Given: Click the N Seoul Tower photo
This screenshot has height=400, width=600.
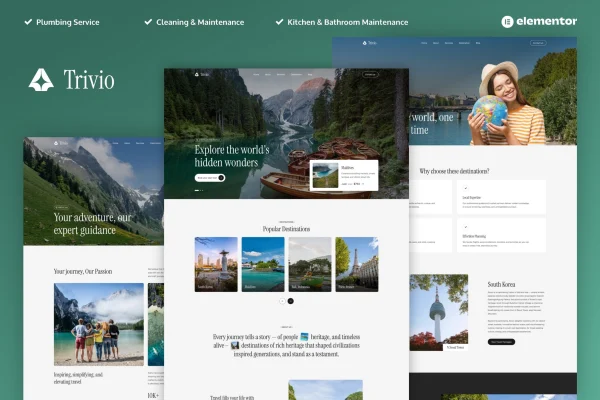Looking at the screenshot, I should 439,312.
